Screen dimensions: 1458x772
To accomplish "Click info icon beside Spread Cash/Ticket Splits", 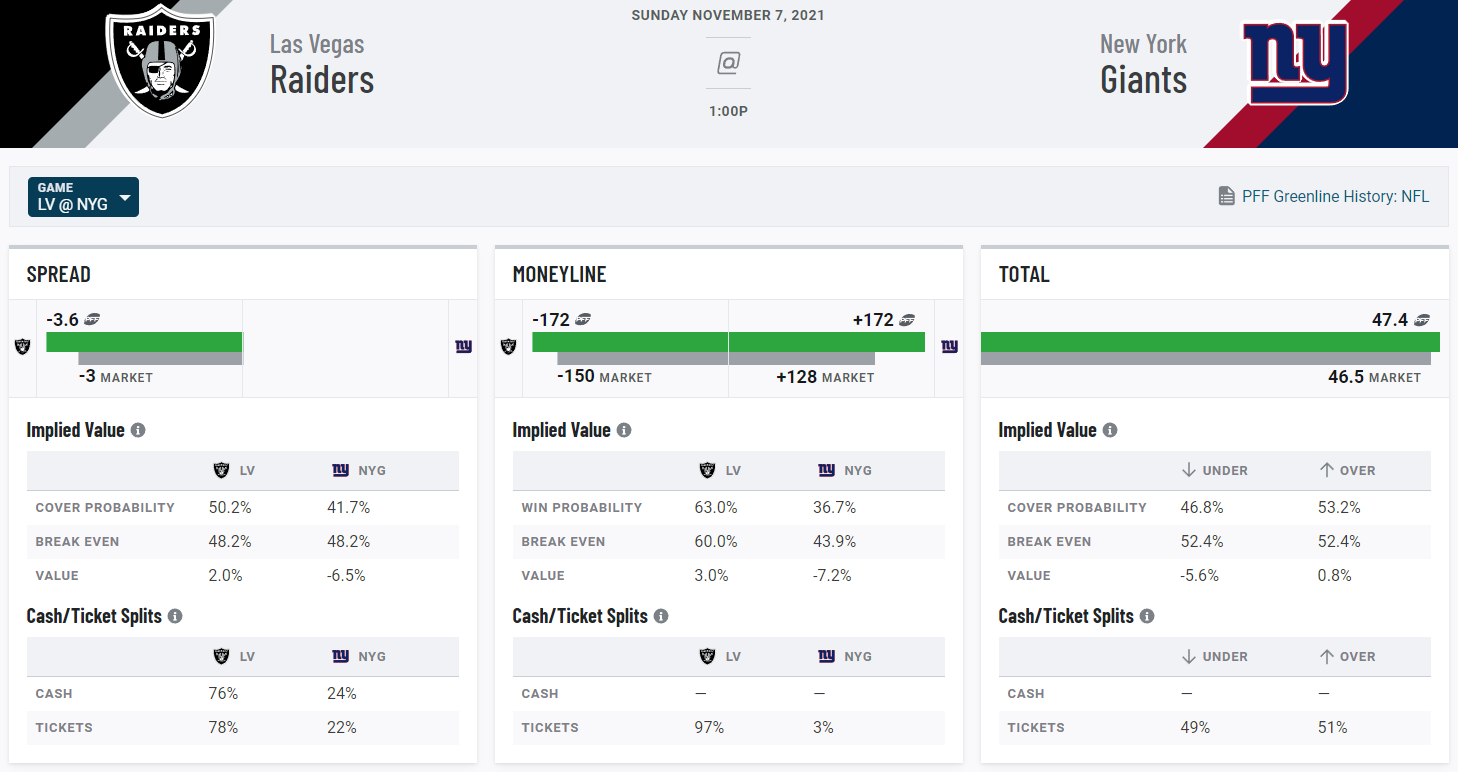I will (175, 616).
